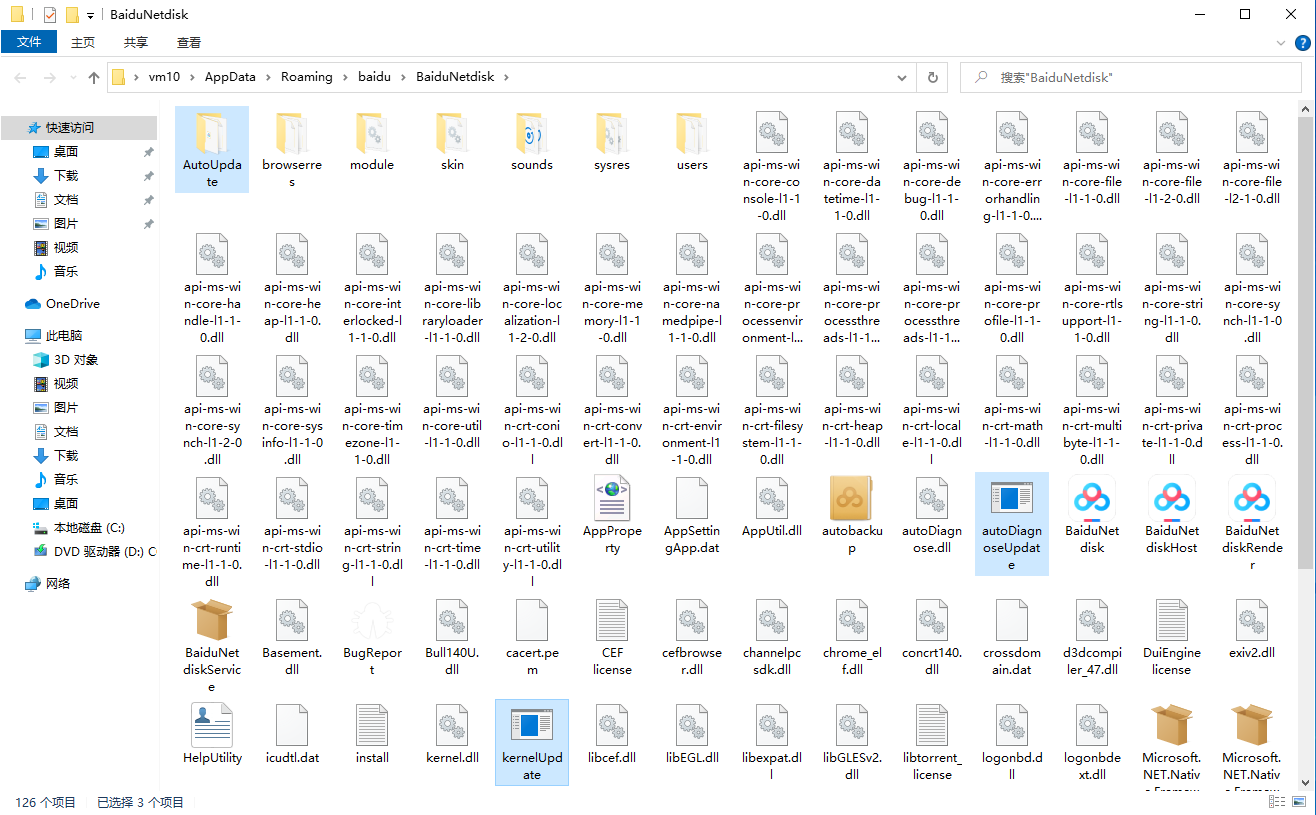1316x815 pixels.
Task: Select the CEF license text file
Action: click(x=612, y=636)
